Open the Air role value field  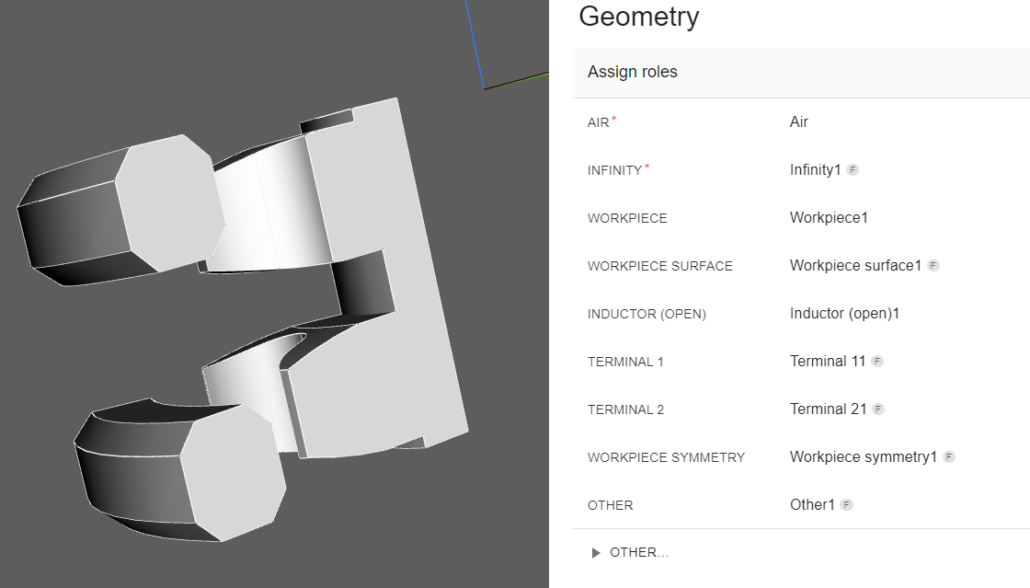click(799, 122)
